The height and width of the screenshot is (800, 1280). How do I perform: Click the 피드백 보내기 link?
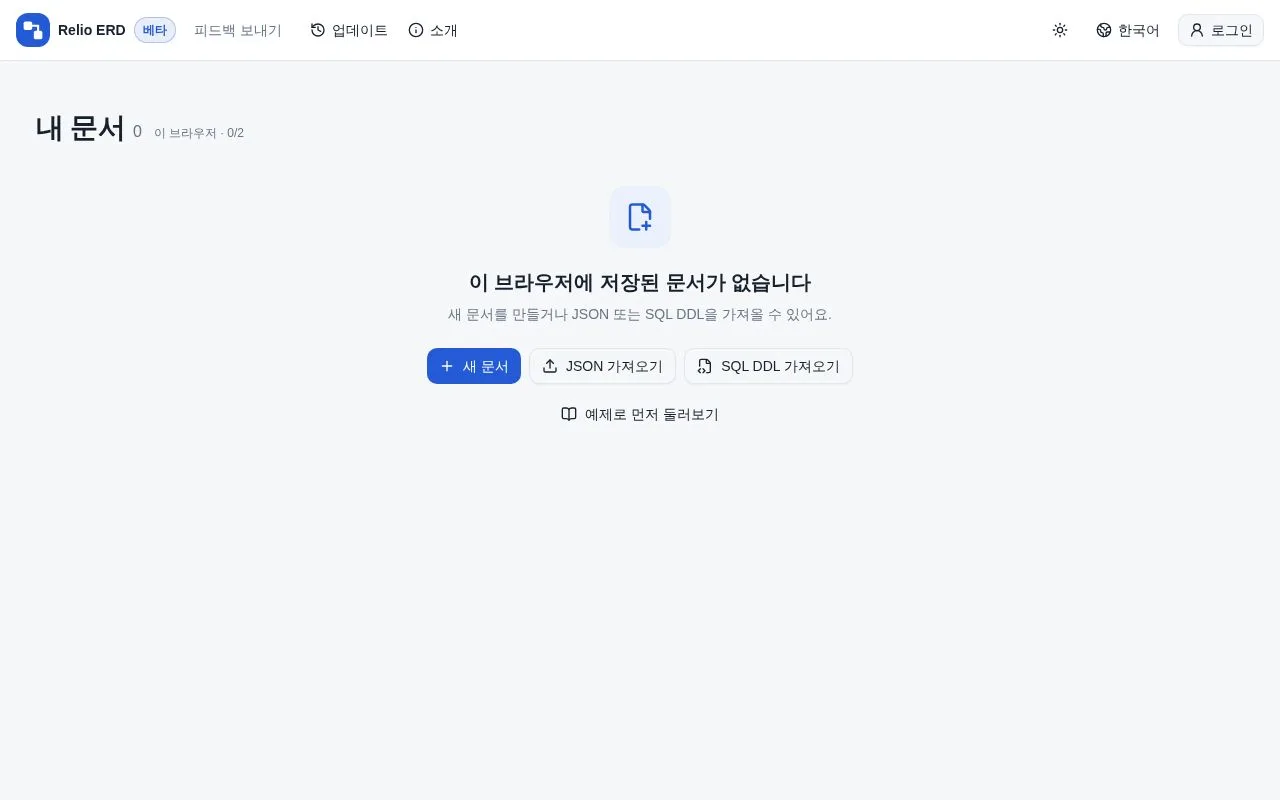[238, 30]
